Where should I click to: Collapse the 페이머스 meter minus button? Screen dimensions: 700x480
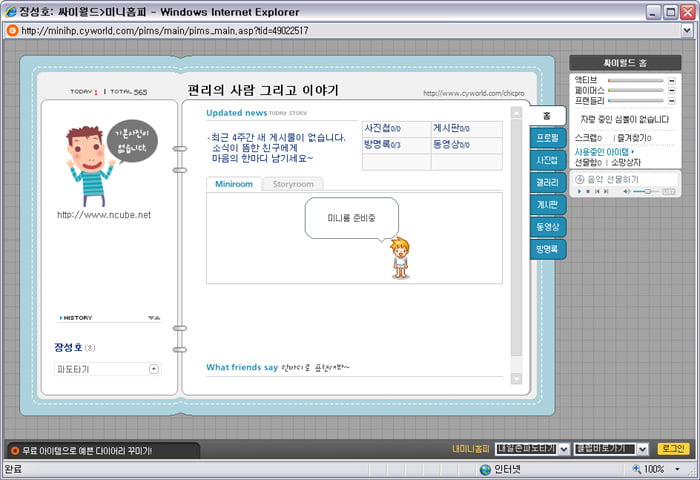[671, 91]
